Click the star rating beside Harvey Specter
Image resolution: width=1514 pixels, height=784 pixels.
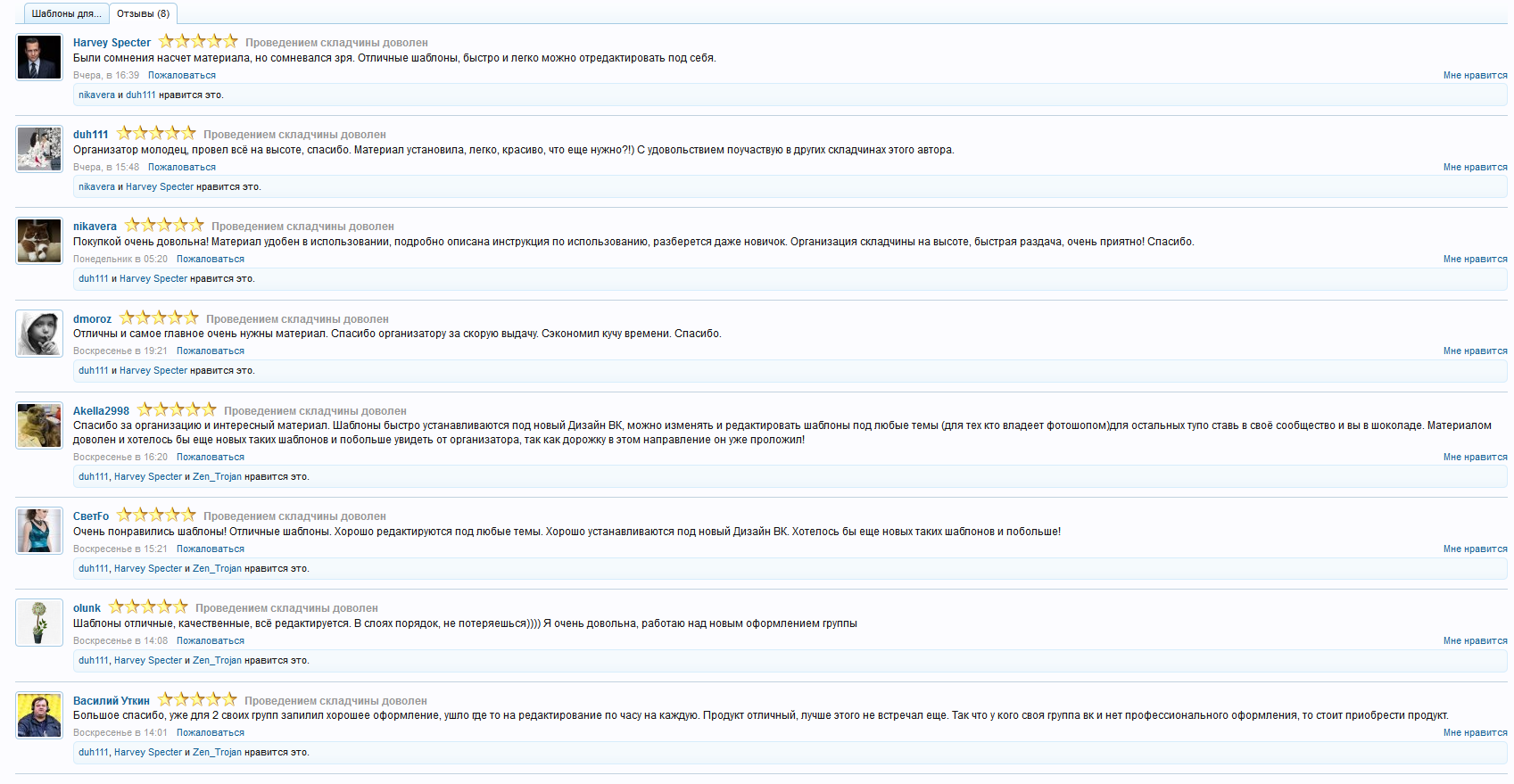tap(198, 42)
